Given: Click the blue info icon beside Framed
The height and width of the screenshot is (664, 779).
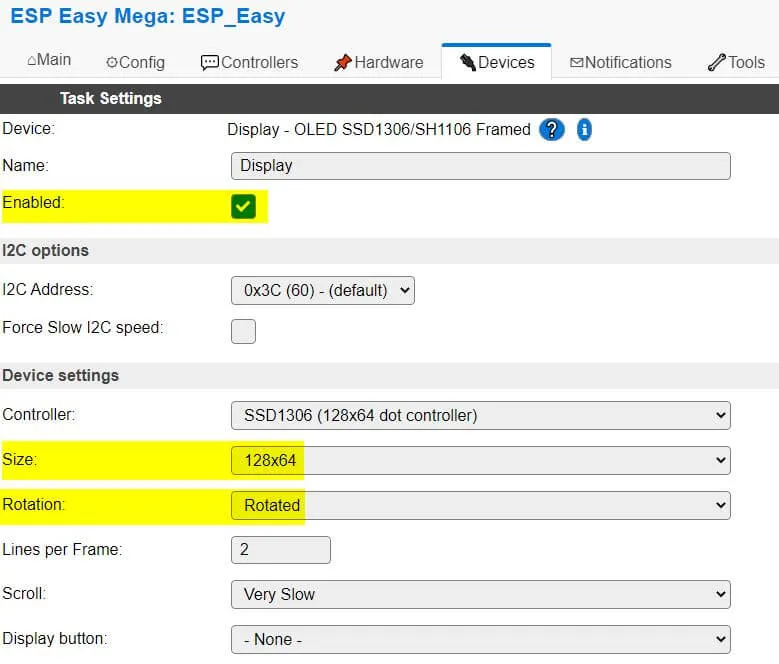Looking at the screenshot, I should click(584, 130).
